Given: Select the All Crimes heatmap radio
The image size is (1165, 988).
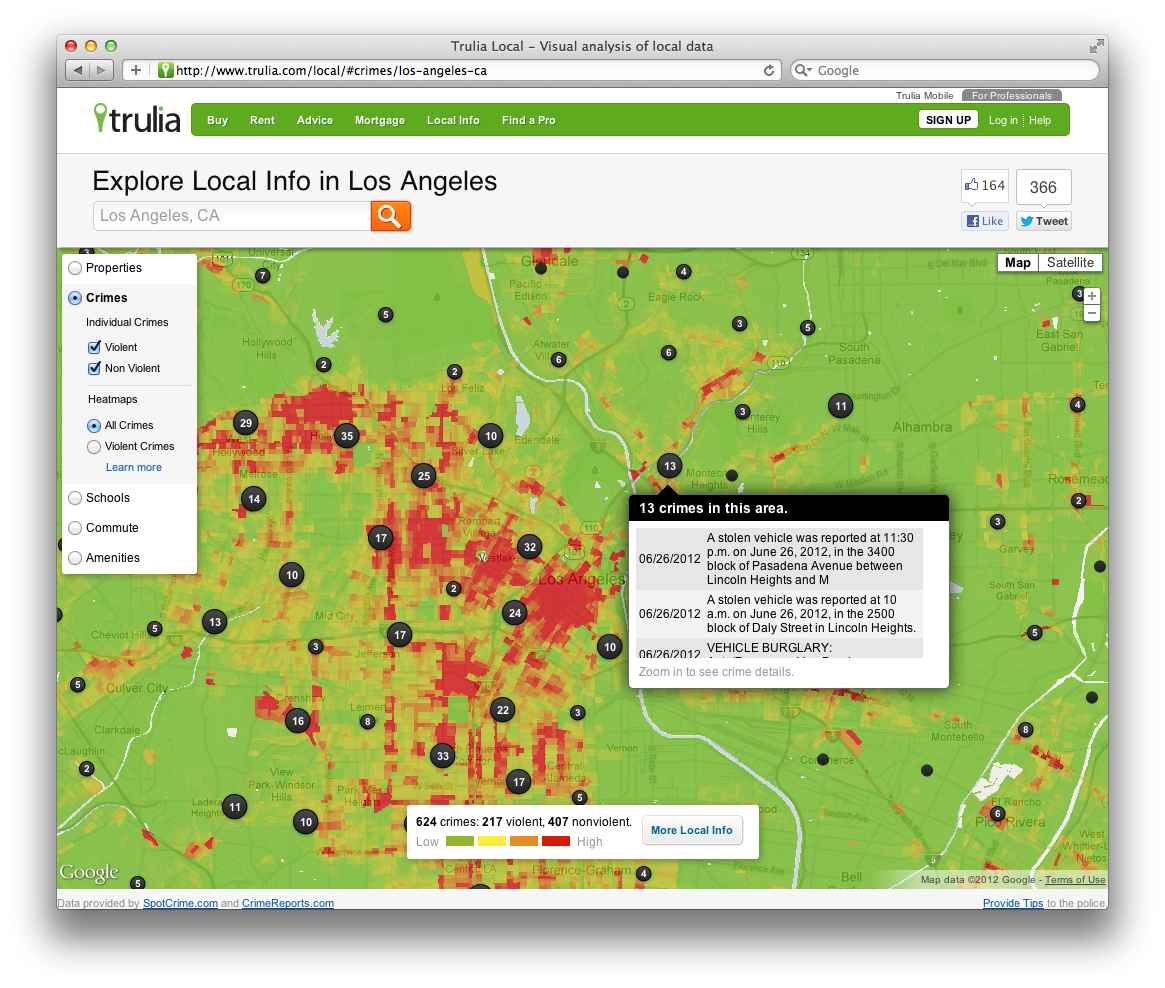Looking at the screenshot, I should (94, 426).
